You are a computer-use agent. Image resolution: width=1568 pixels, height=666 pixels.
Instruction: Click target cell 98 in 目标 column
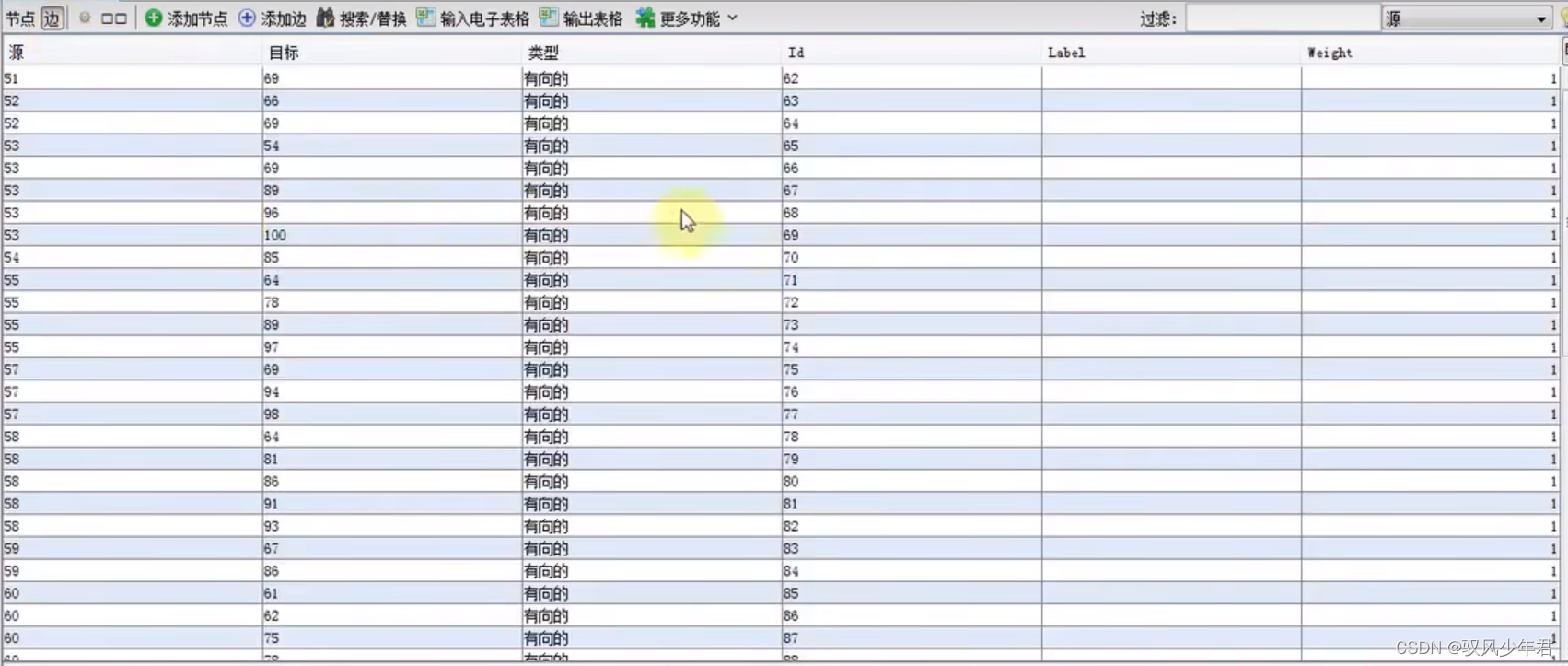click(x=391, y=415)
